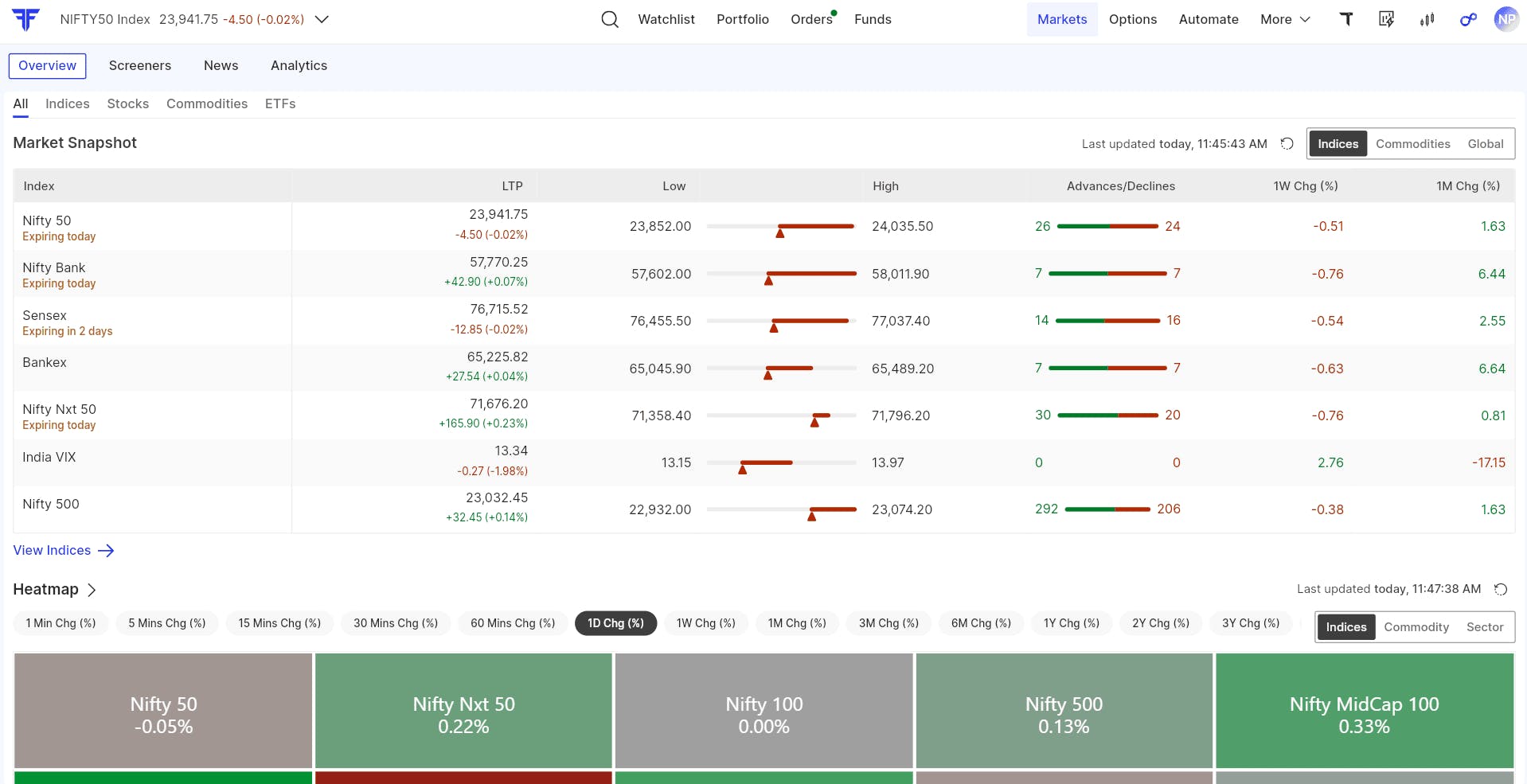Open the Nifty MidCap 100 heatmap tile
Screen dimensions: 1527x784
pos(1364,711)
